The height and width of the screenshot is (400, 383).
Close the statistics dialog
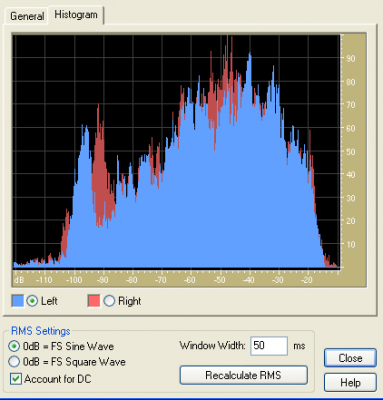(350, 358)
